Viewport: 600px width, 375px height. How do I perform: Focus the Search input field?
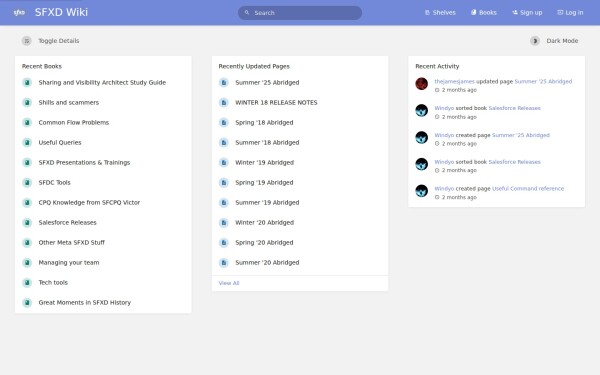coord(300,13)
